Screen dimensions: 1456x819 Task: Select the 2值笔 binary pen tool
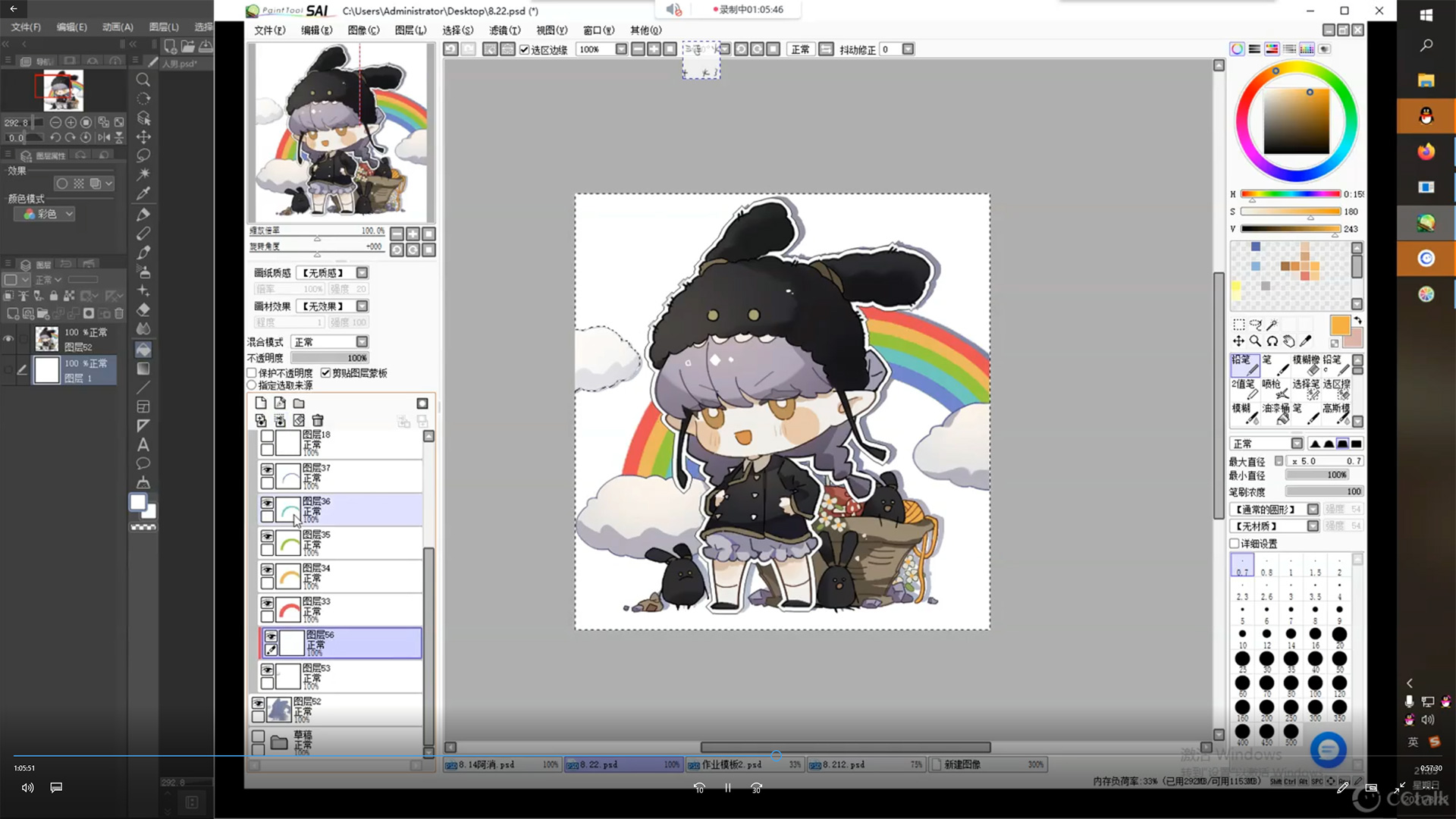click(x=1244, y=389)
